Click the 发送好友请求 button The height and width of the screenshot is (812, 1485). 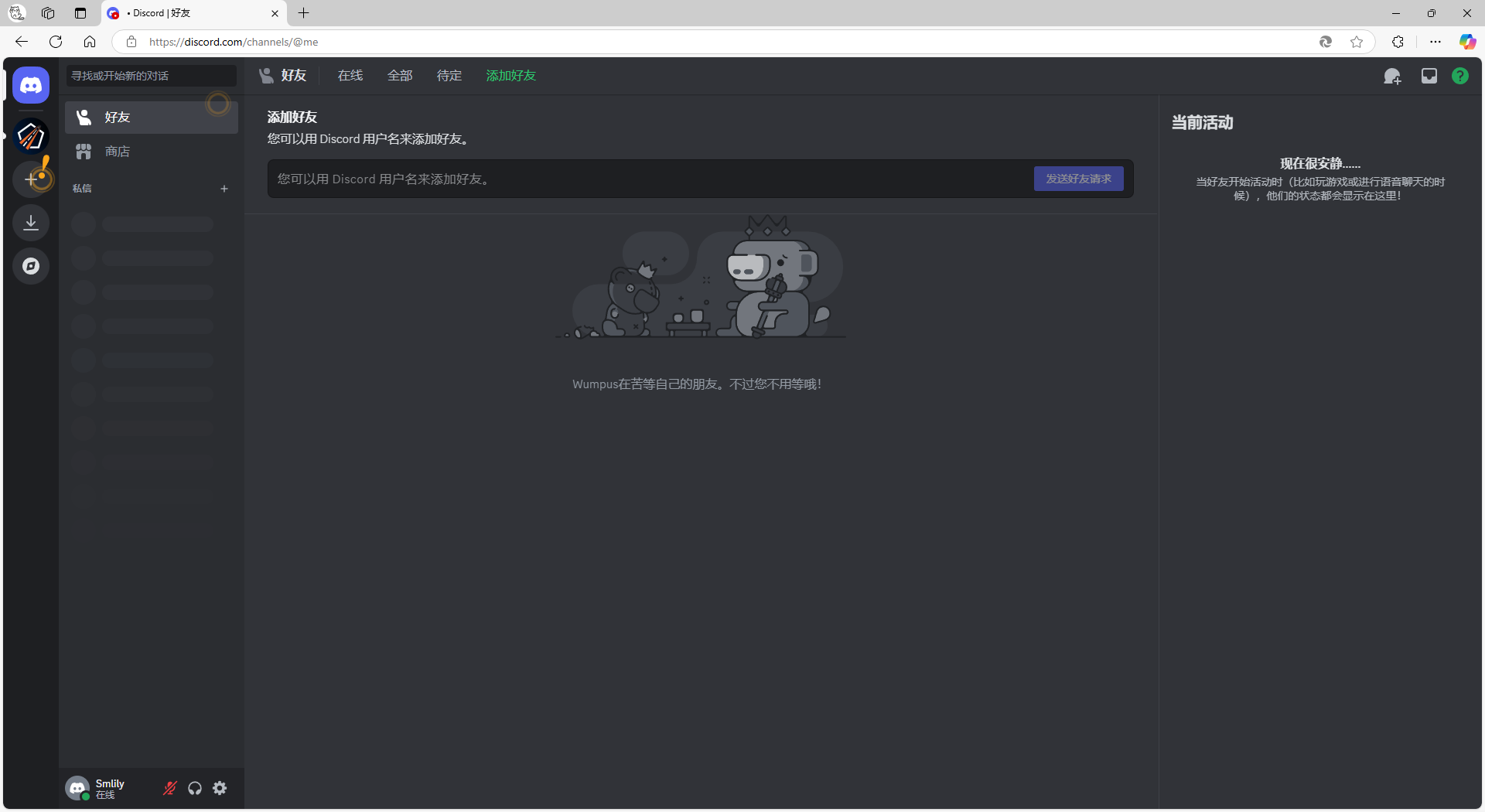(1079, 179)
